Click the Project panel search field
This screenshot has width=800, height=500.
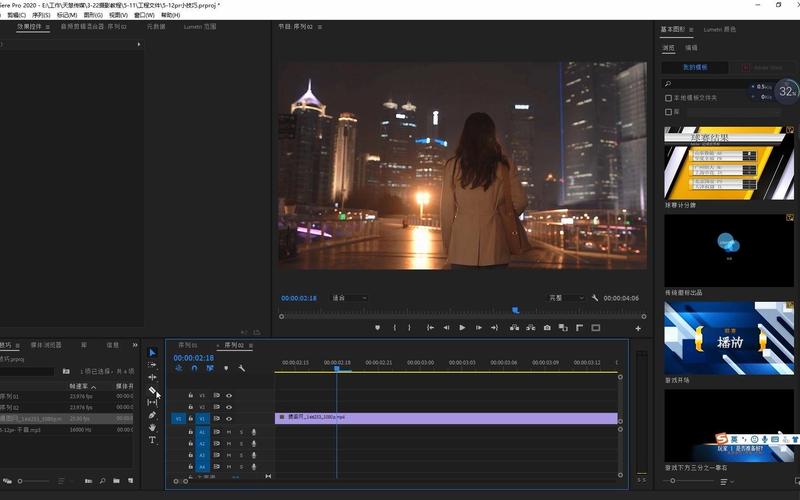(28, 371)
